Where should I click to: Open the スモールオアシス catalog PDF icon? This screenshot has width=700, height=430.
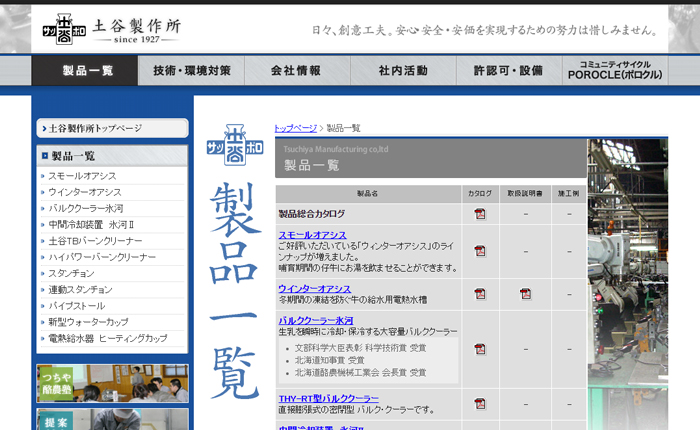point(480,251)
